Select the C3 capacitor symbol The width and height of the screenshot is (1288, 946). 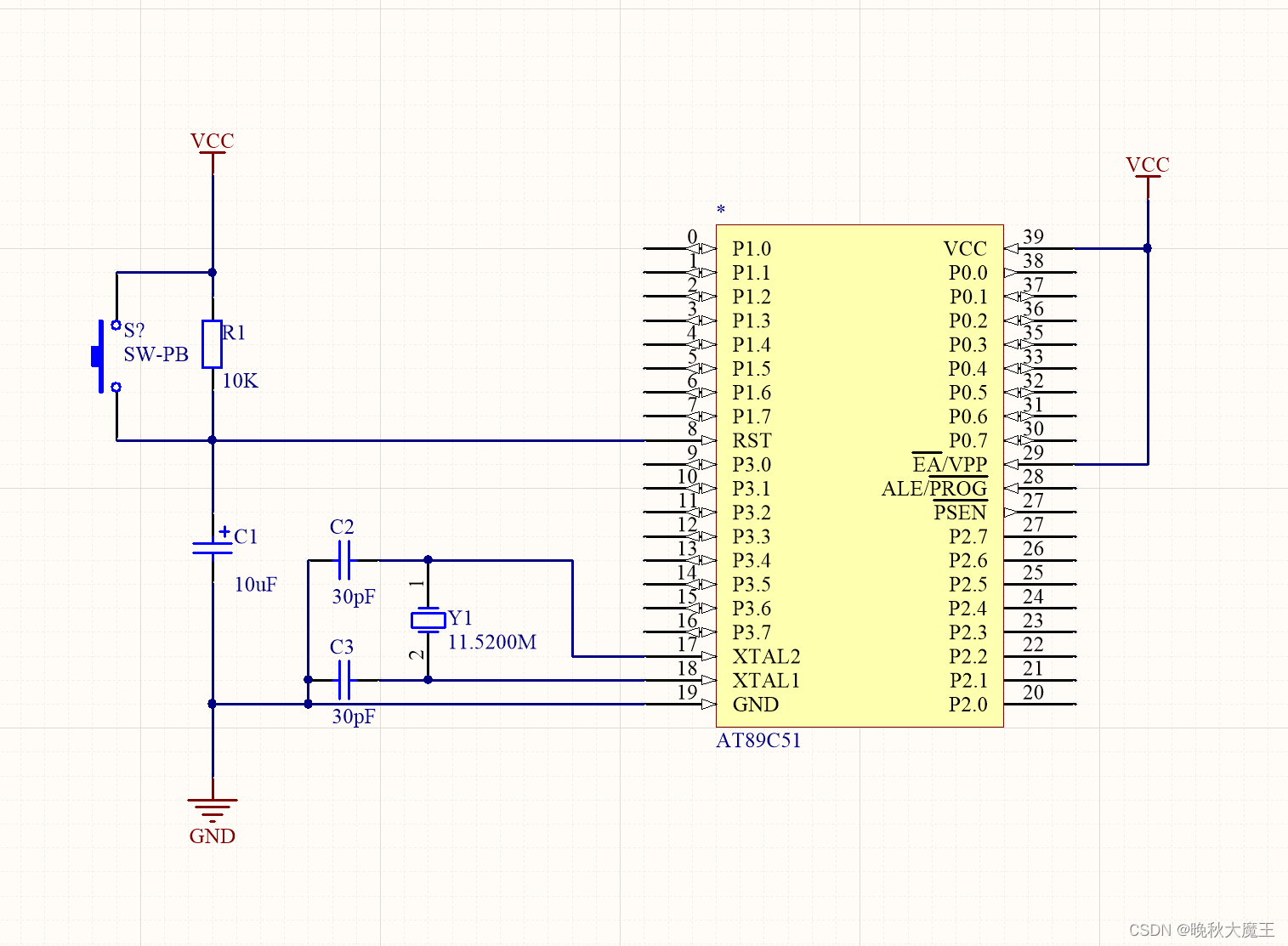[x=344, y=680]
